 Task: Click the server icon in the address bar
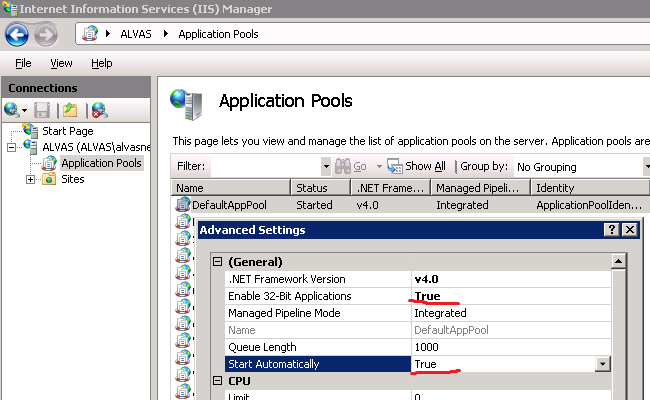coord(90,34)
